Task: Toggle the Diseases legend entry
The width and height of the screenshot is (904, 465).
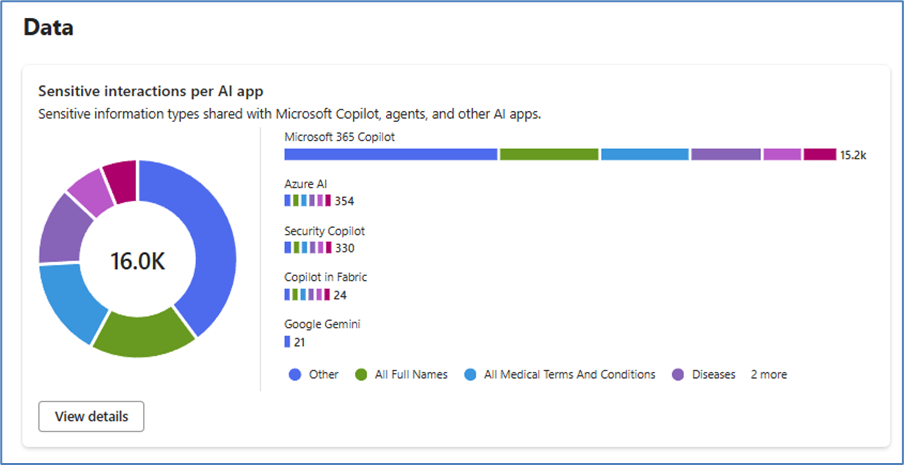Action: pyautogui.click(x=703, y=374)
